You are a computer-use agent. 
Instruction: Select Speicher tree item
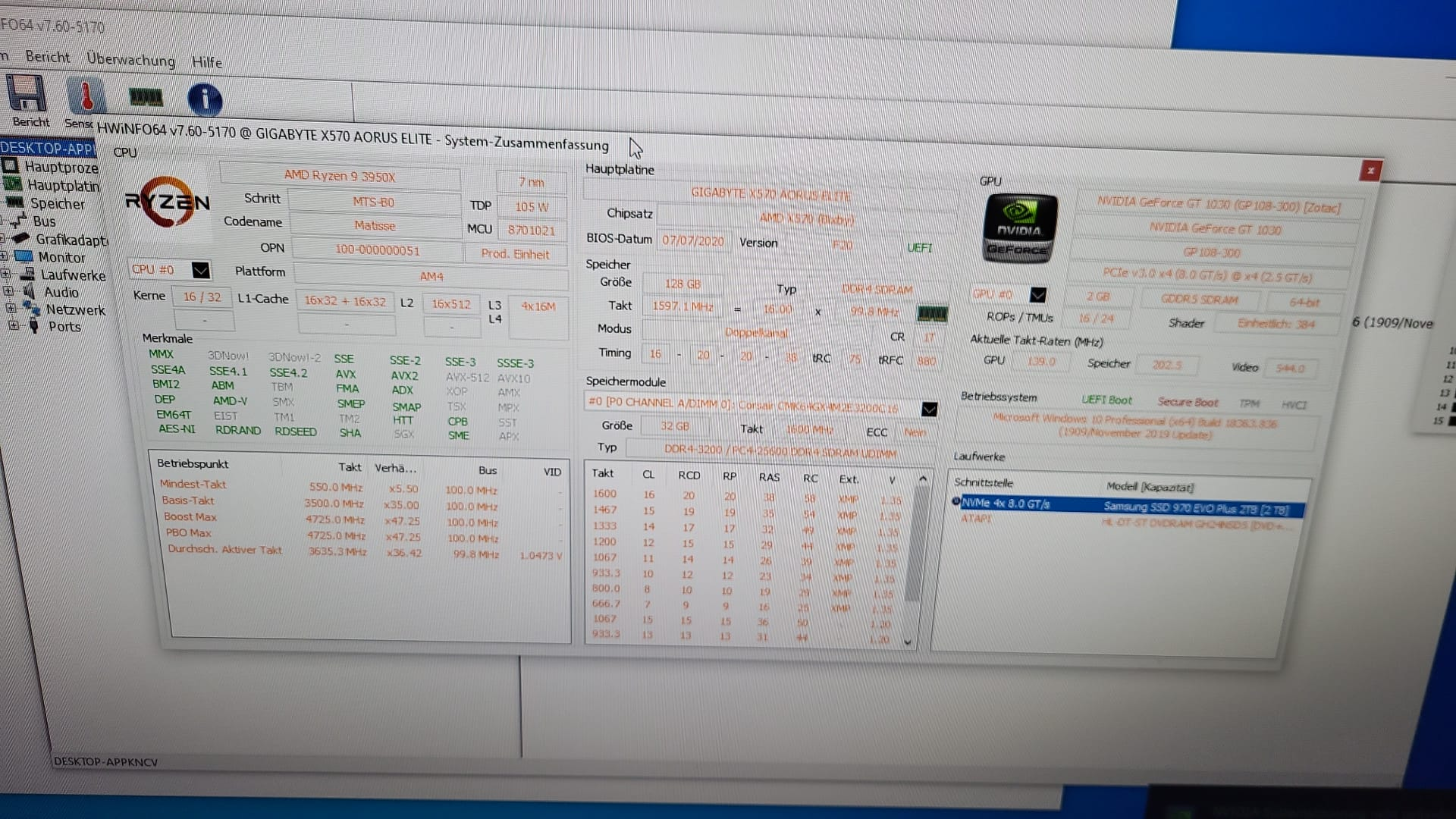click(x=58, y=203)
